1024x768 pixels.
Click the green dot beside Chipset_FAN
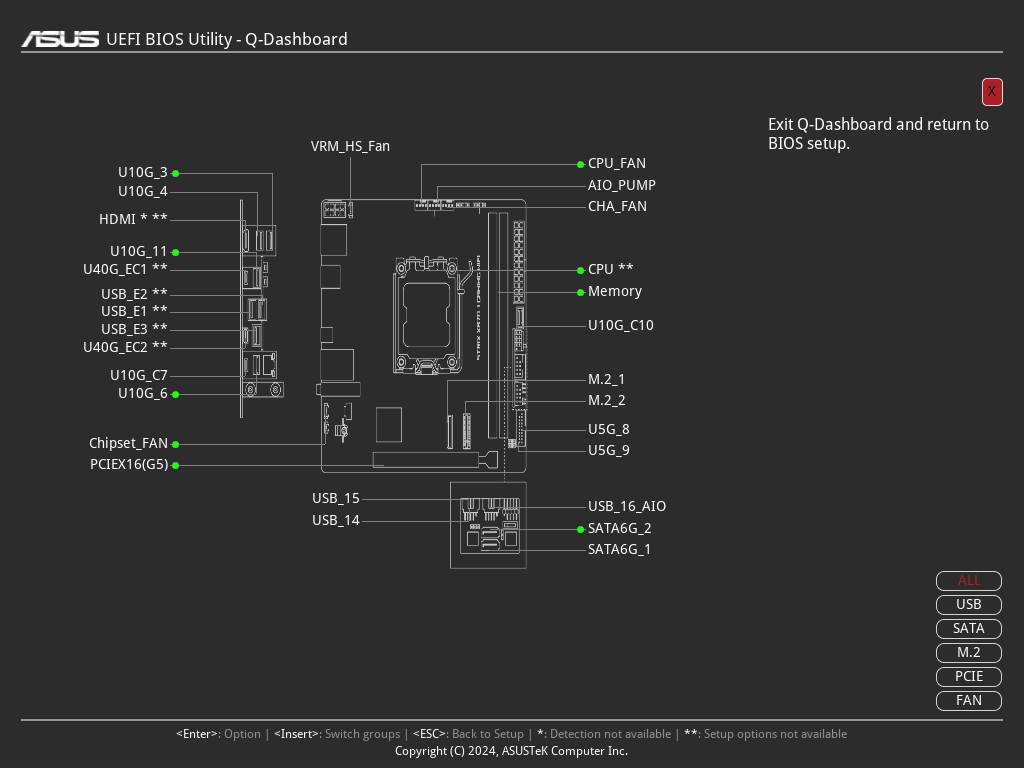click(175, 445)
